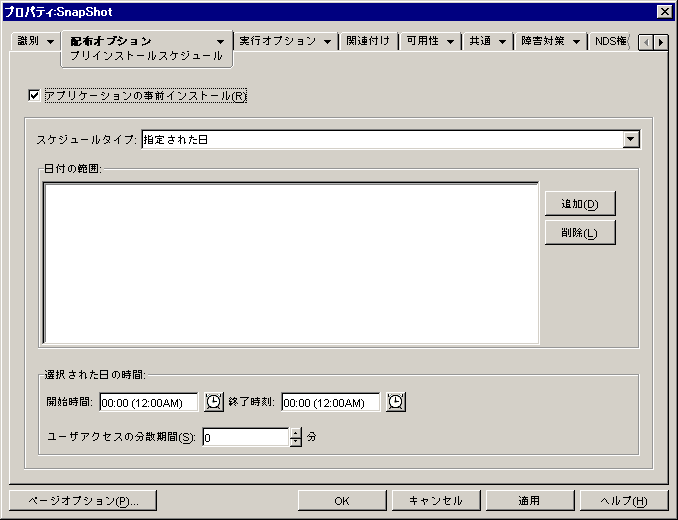The height and width of the screenshot is (520, 678).
Task: Expand the 配布オプション tab dropdown arrow
Action: click(x=221, y=42)
